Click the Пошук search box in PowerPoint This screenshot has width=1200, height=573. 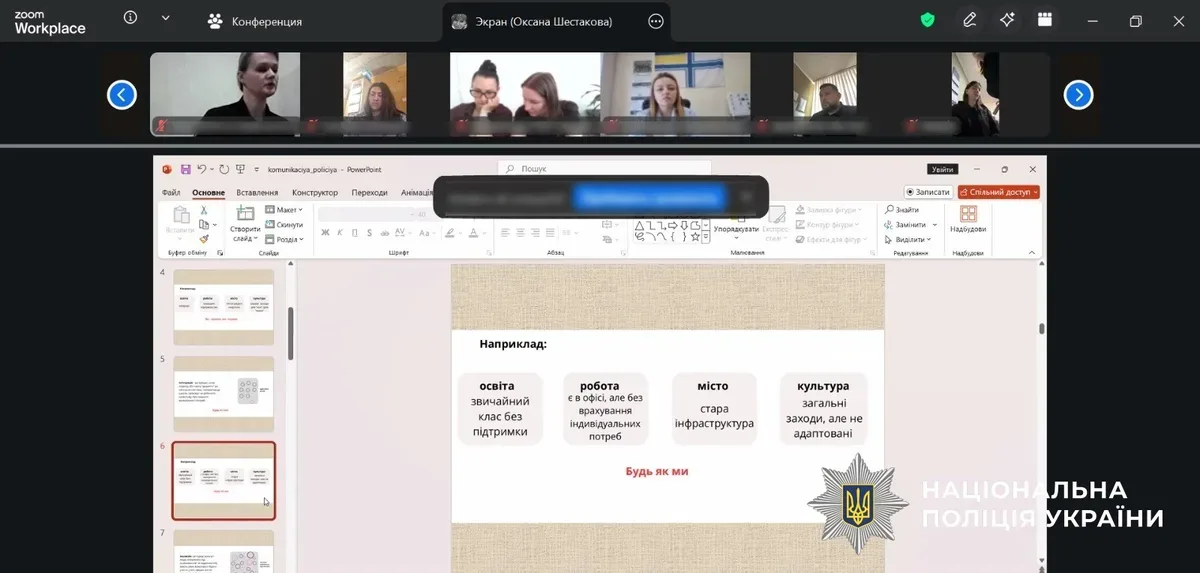point(605,169)
